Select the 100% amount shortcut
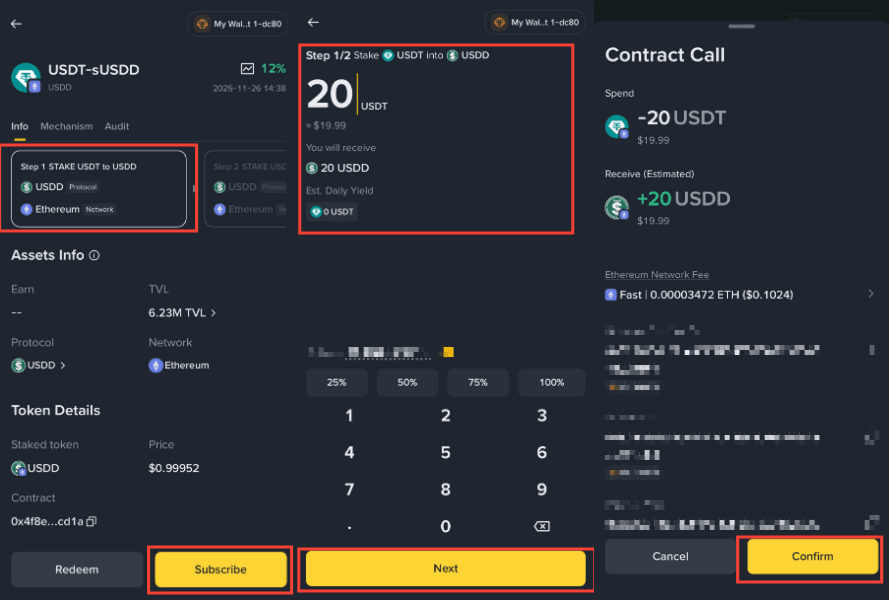The width and height of the screenshot is (889, 600). tap(552, 382)
